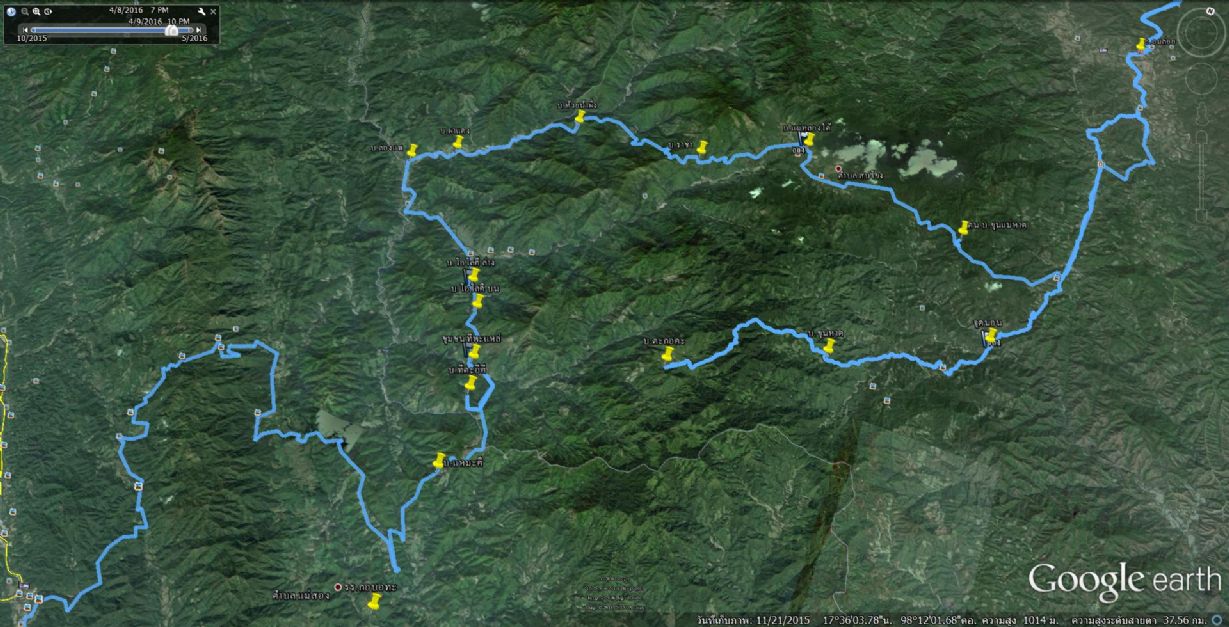Image resolution: width=1229 pixels, height=627 pixels.
Task: Zoom out the time slider range
Action: coord(24,12)
